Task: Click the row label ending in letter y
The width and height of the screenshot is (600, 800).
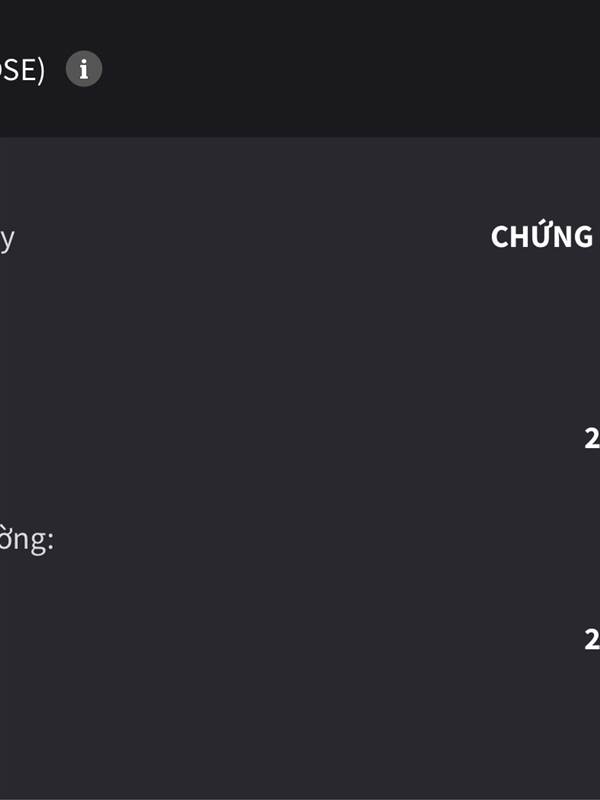Action: (x=7, y=240)
